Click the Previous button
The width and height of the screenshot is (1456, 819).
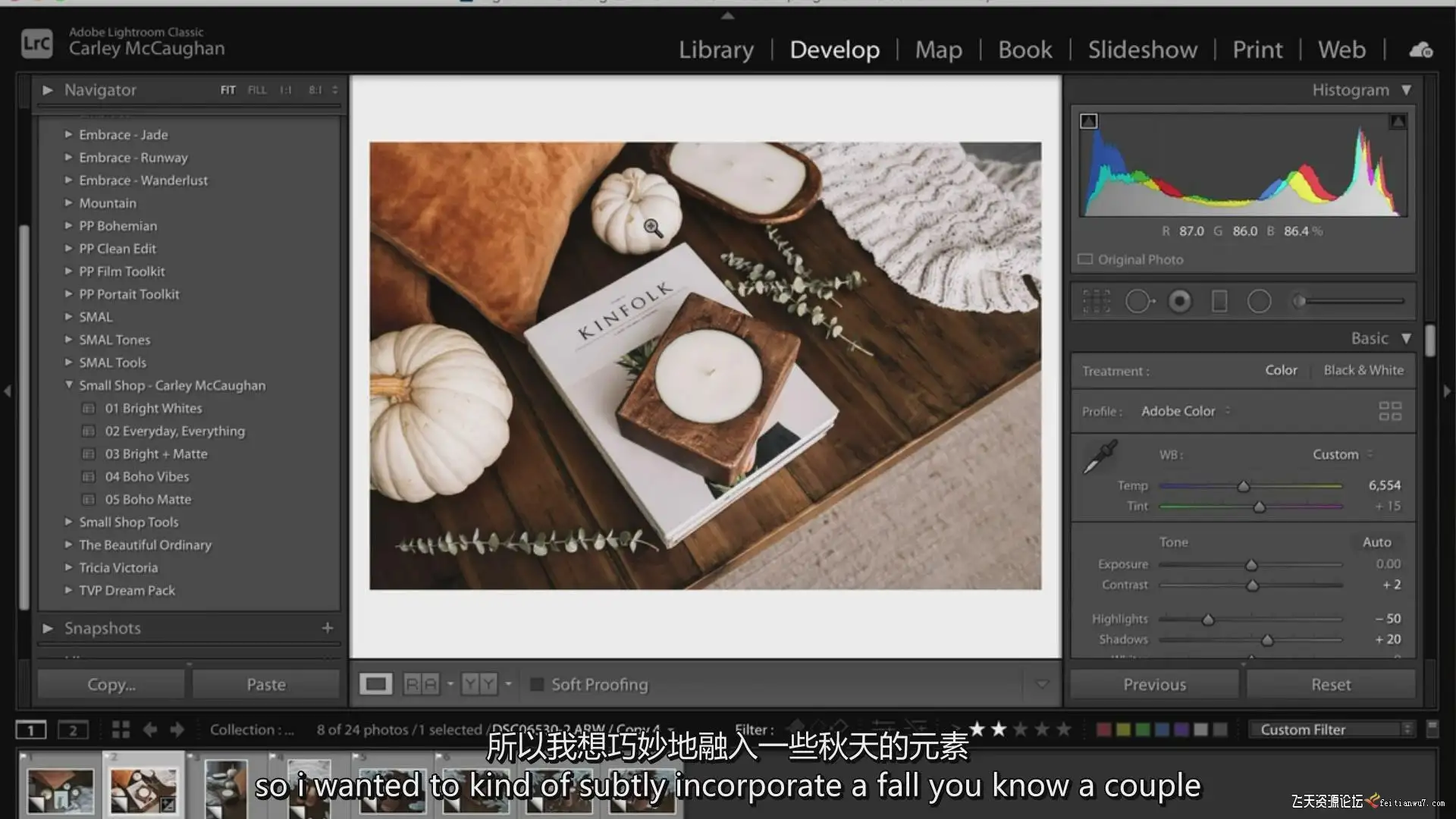1154,685
